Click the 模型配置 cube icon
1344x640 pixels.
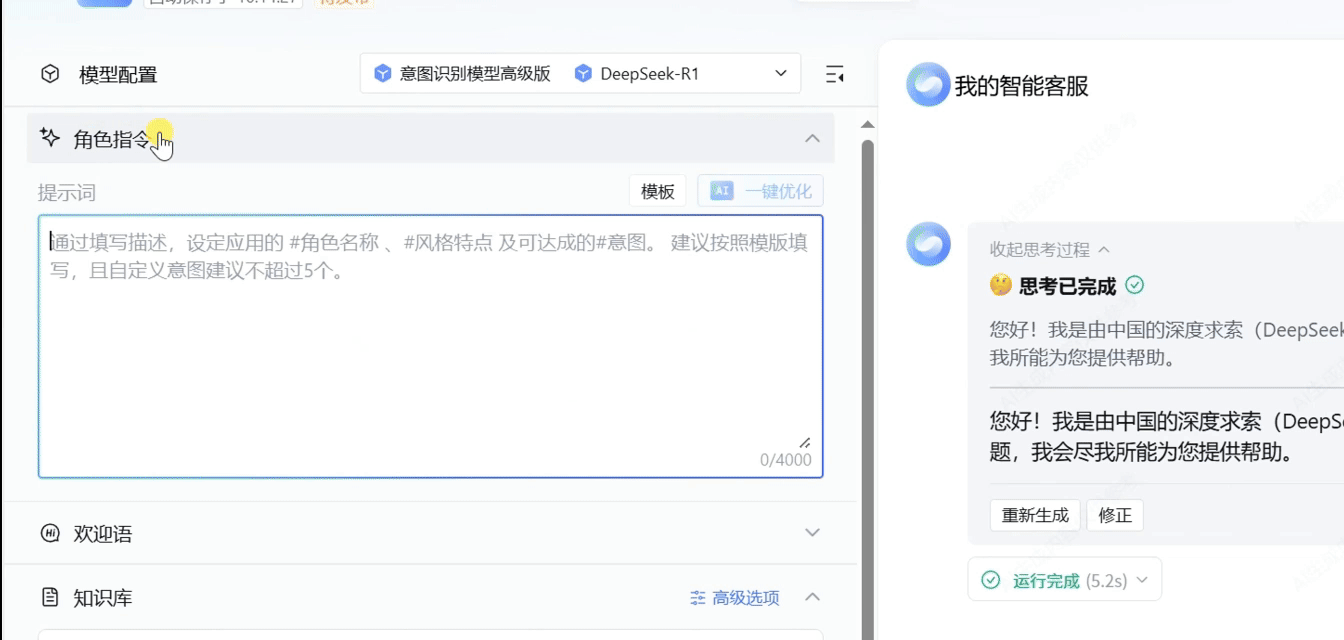tap(49, 74)
